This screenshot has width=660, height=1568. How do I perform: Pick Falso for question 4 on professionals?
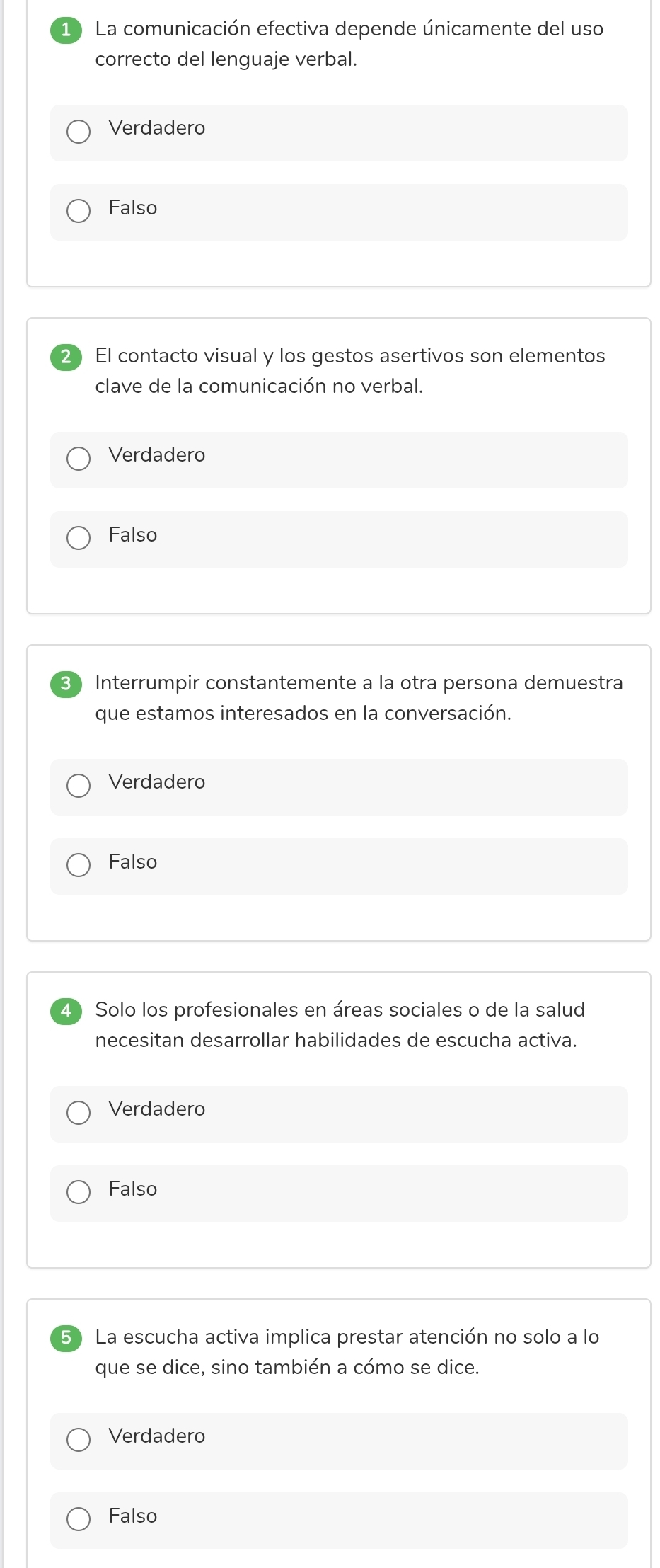click(x=79, y=1192)
